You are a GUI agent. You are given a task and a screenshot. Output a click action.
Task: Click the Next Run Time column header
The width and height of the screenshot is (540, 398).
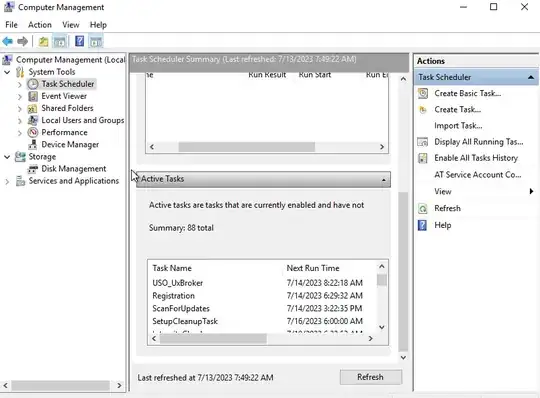click(x=313, y=268)
